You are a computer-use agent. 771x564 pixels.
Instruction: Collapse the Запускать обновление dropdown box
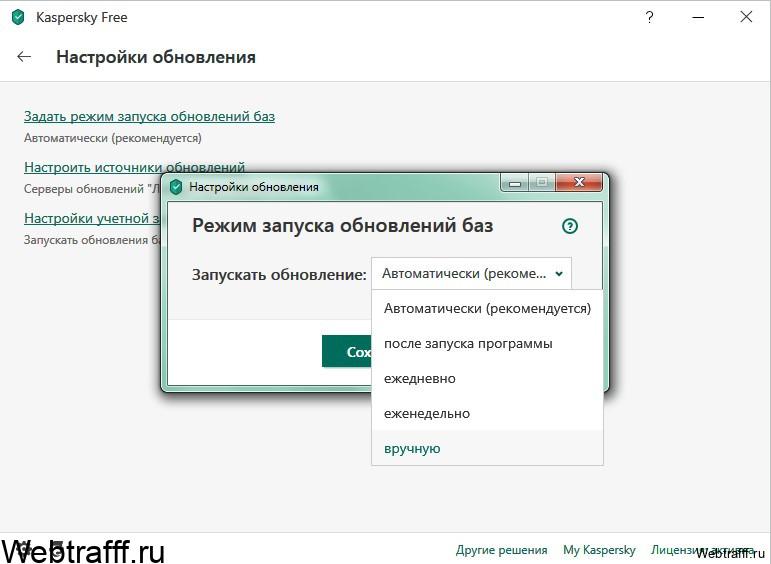tap(472, 273)
